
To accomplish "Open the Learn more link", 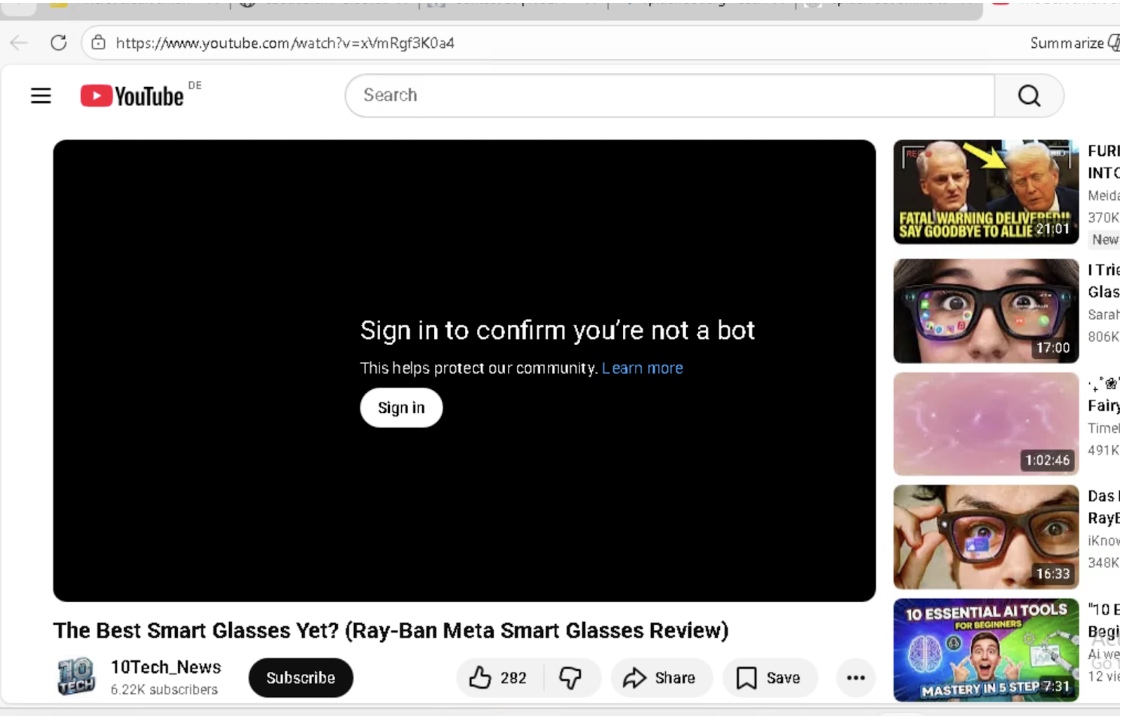I will click(x=642, y=368).
